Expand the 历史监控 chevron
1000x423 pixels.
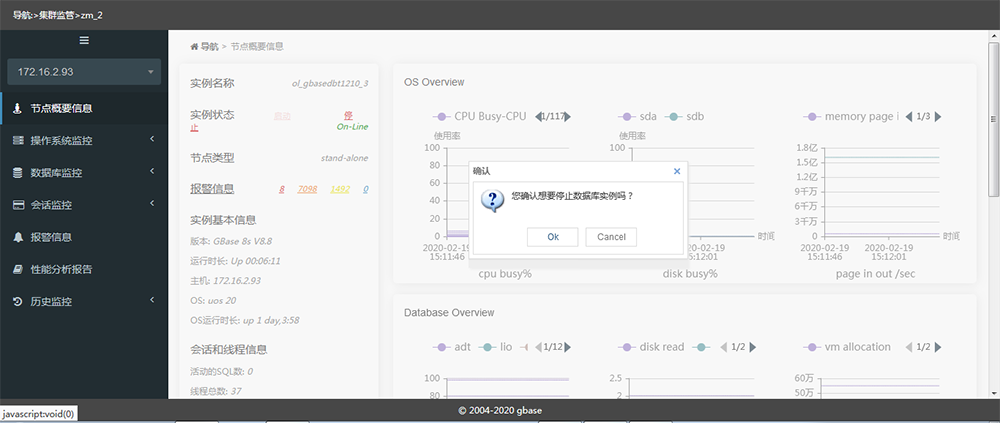(152, 300)
